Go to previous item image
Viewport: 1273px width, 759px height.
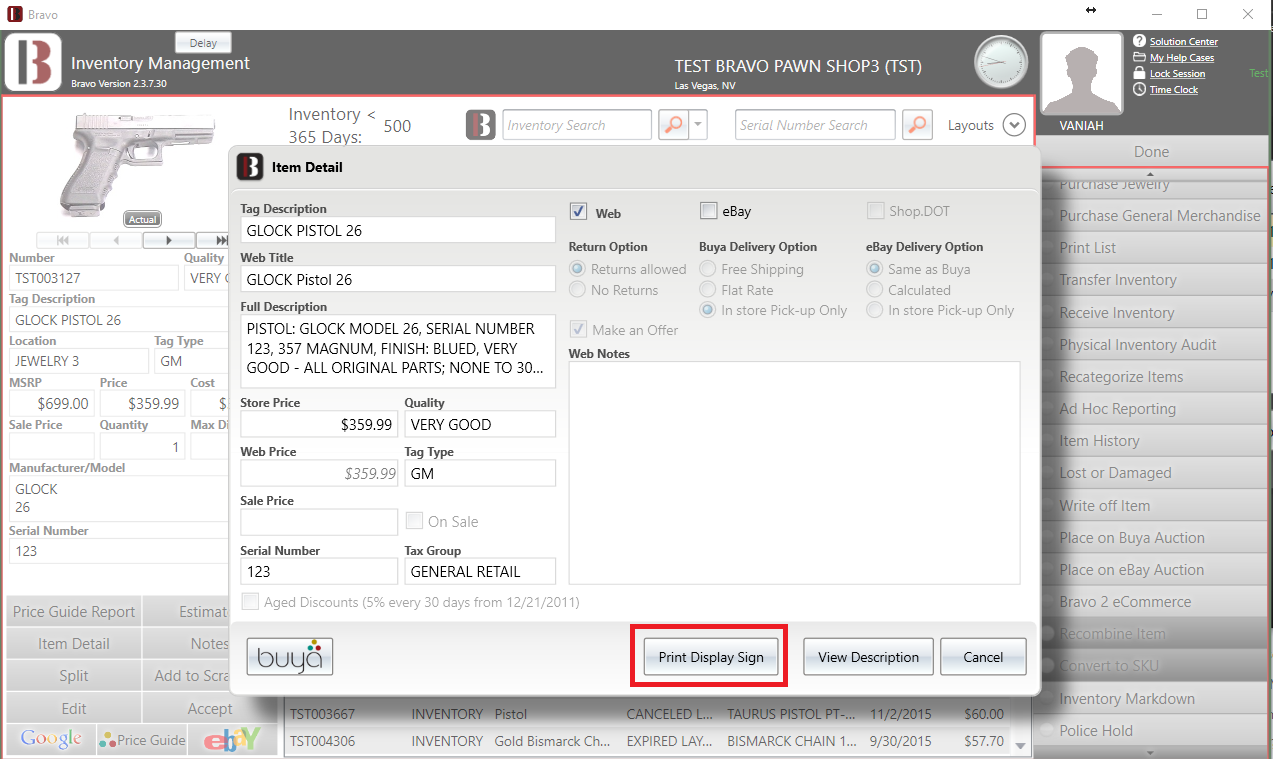click(x=116, y=240)
